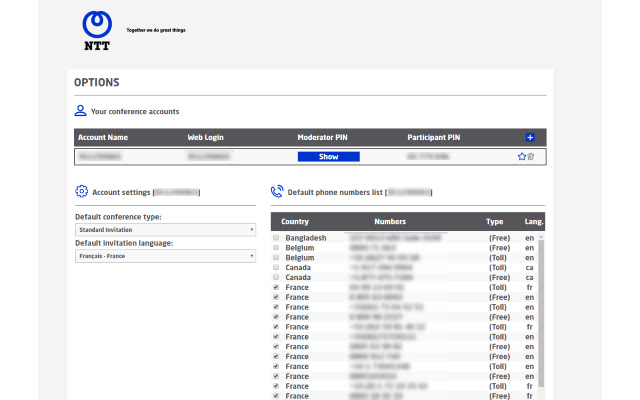Image resolution: width=640 pixels, height=400 pixels.
Task: Click the Moderator PIN column header
Action: pyautogui.click(x=322, y=138)
